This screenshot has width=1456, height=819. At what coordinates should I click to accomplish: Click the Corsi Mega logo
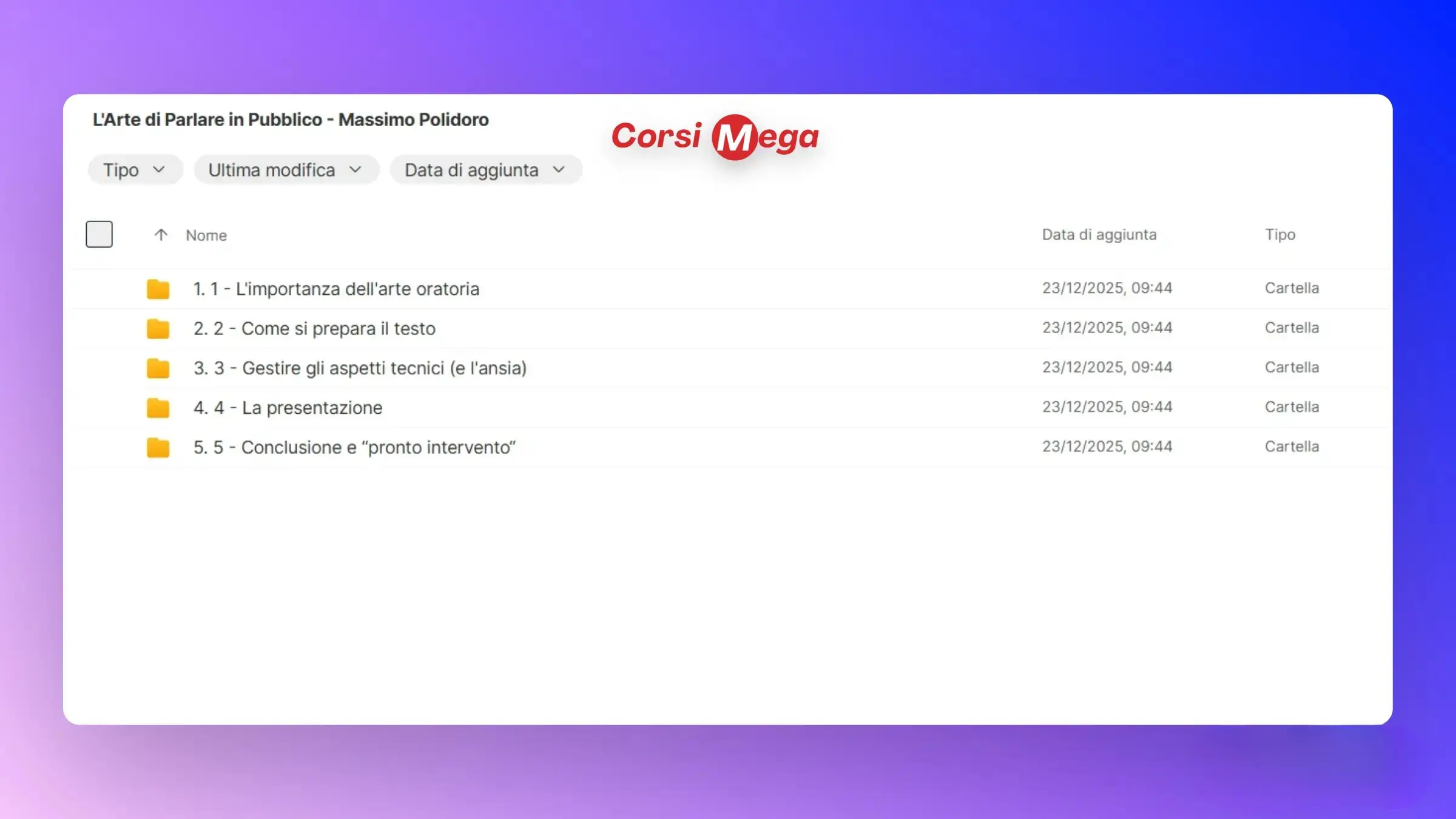pyautogui.click(x=715, y=136)
